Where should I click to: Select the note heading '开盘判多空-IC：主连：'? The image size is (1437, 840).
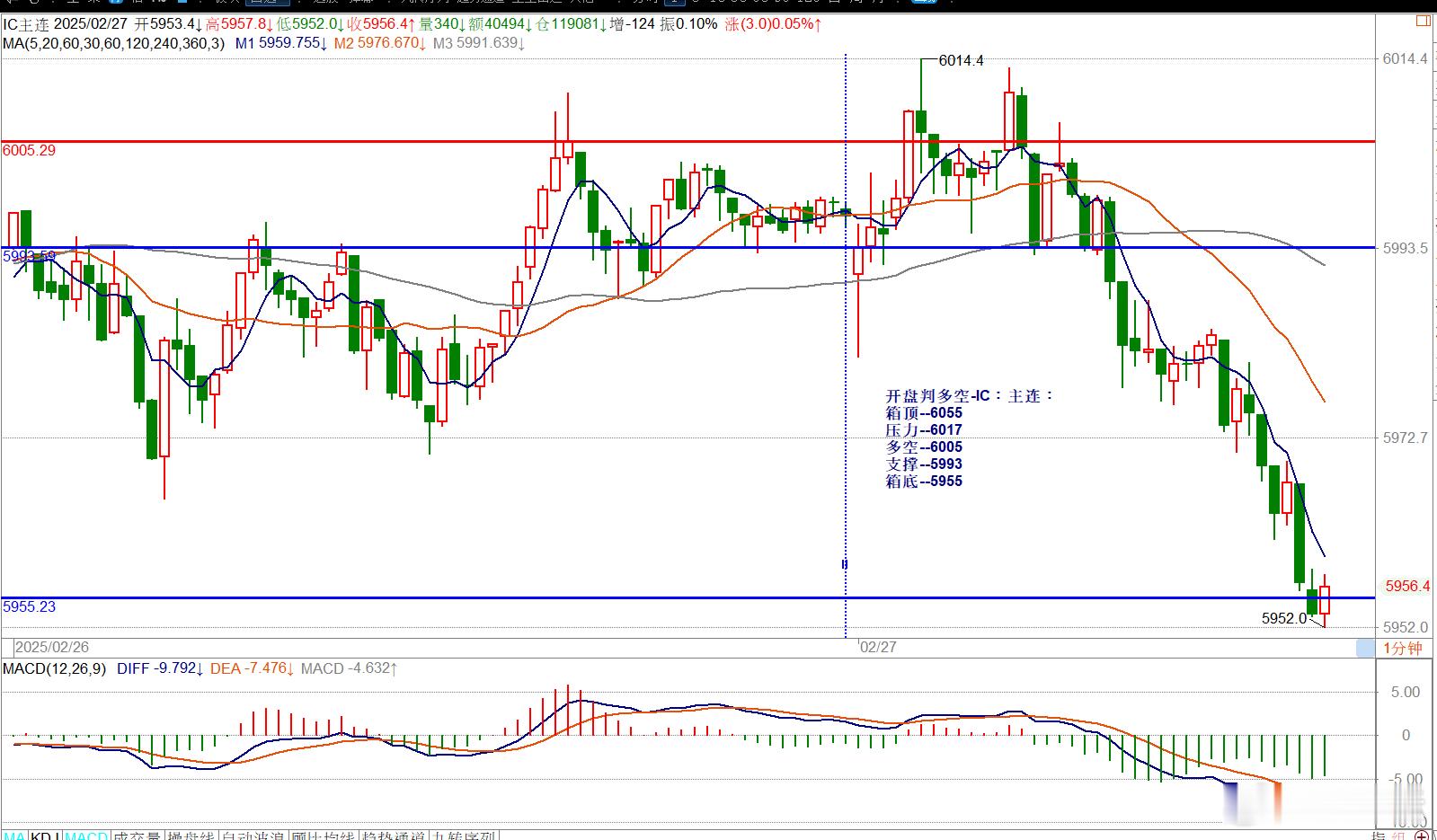coord(969,395)
